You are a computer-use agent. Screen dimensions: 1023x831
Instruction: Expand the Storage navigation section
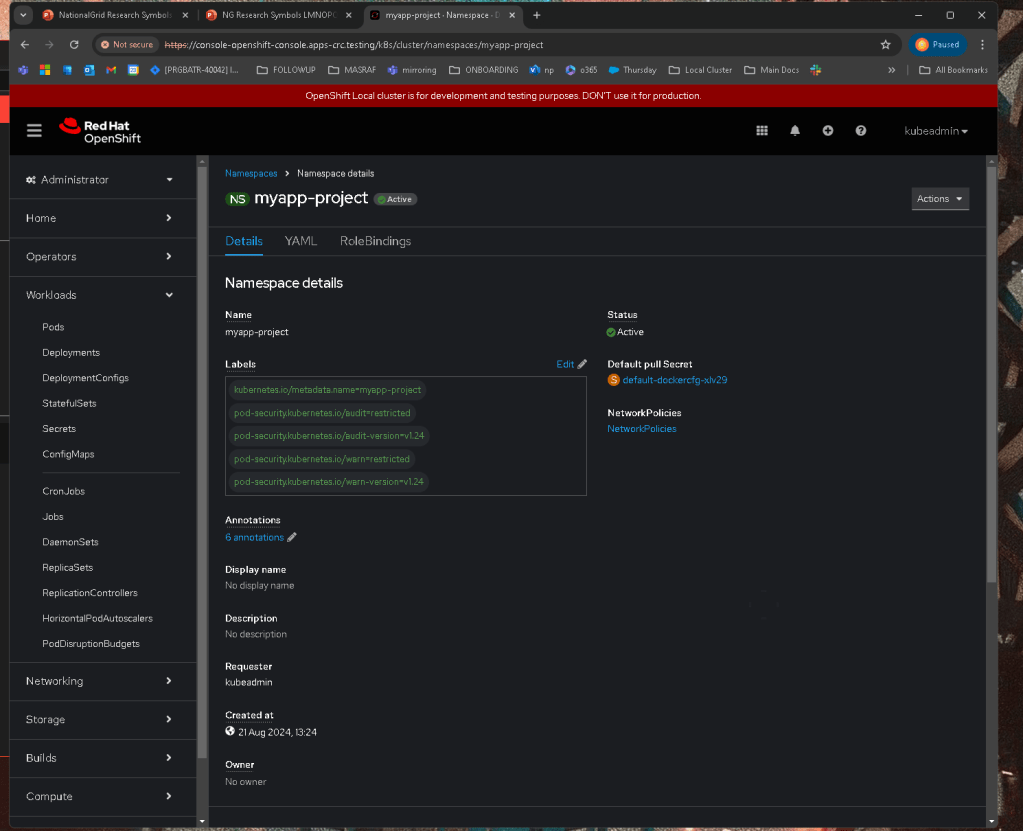[99, 719]
